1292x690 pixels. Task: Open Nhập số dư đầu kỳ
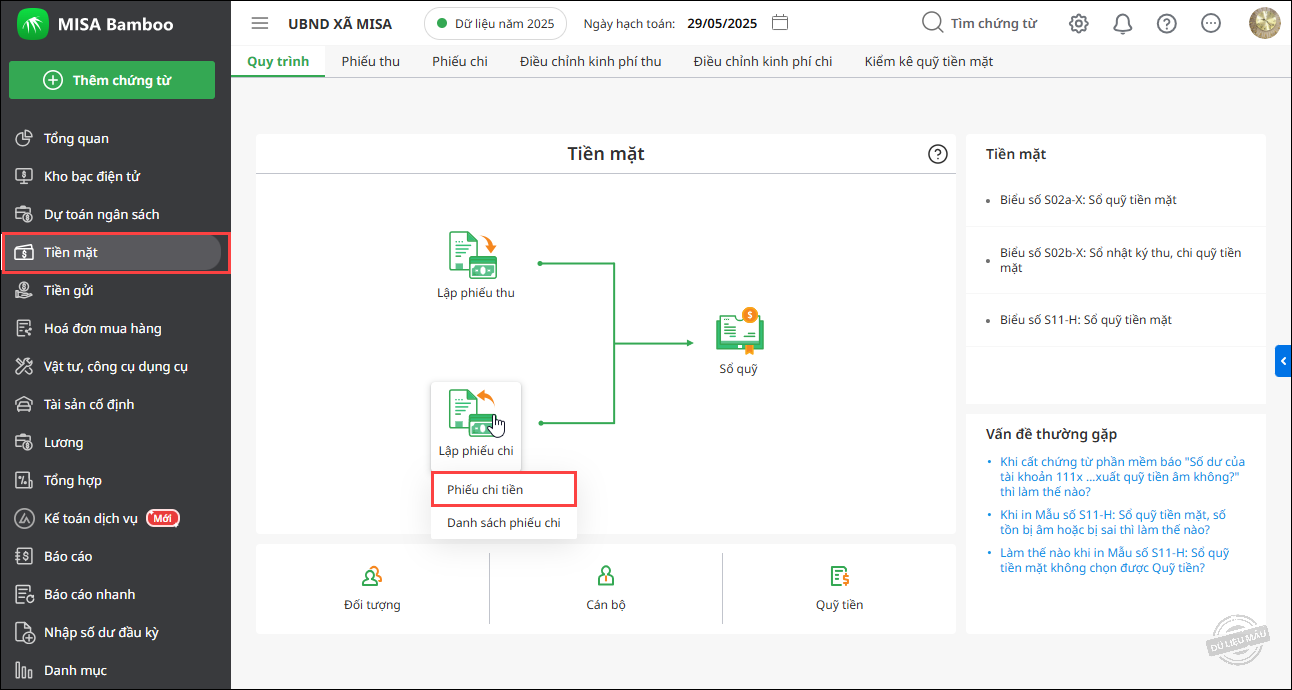[x=115, y=632]
